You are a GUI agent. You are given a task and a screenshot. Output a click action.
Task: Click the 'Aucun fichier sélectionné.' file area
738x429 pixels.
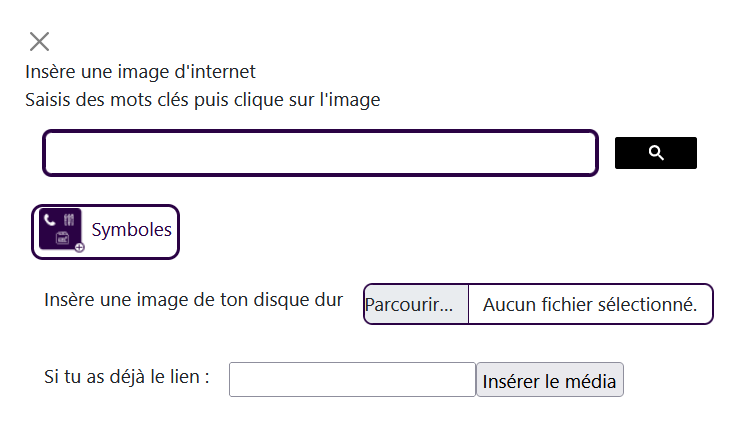click(x=590, y=304)
